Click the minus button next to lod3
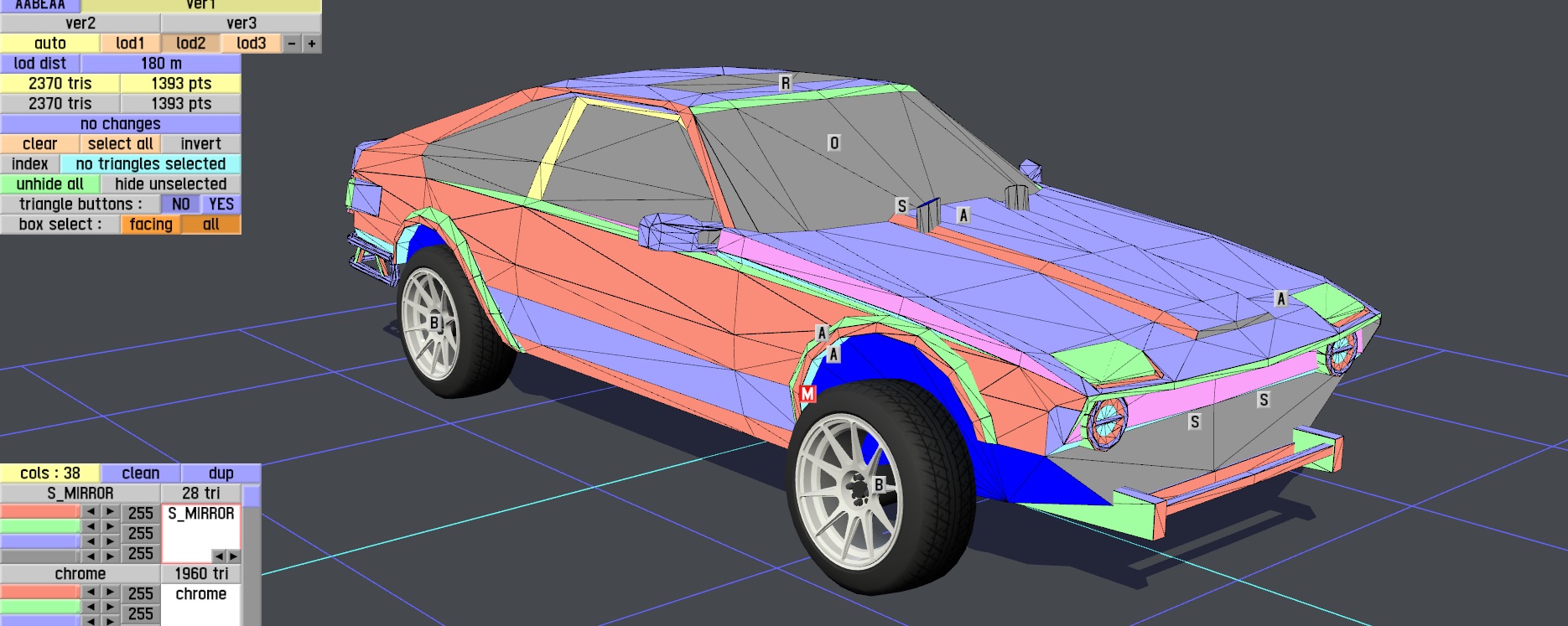 [291, 44]
